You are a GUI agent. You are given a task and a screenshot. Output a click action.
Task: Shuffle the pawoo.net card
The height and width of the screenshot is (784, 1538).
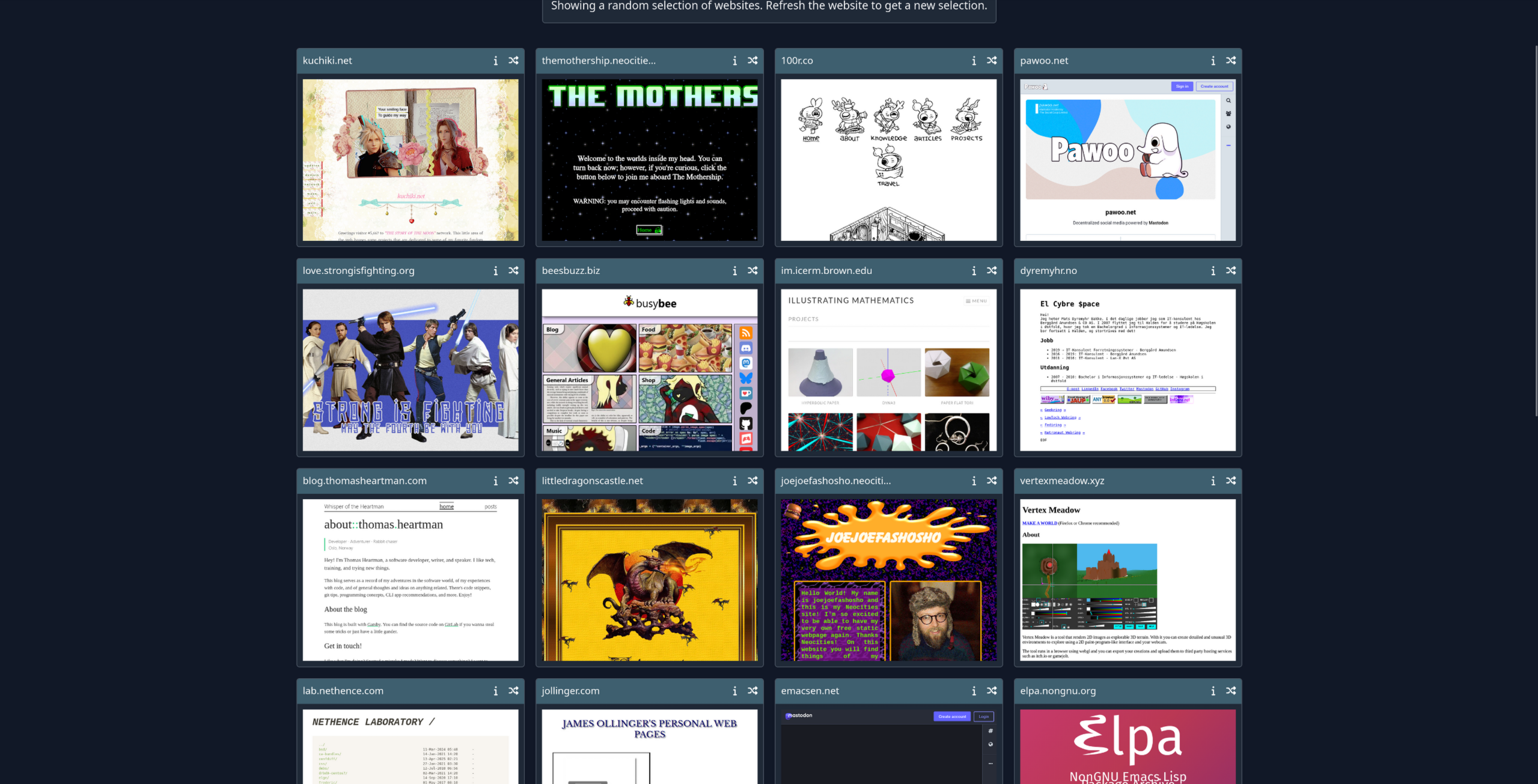[1231, 61]
